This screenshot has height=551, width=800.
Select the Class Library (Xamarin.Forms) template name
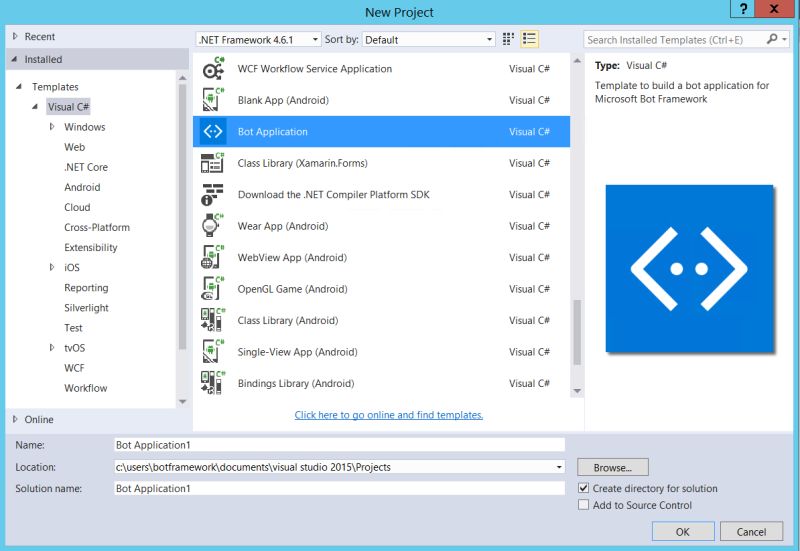pyautogui.click(x=303, y=163)
